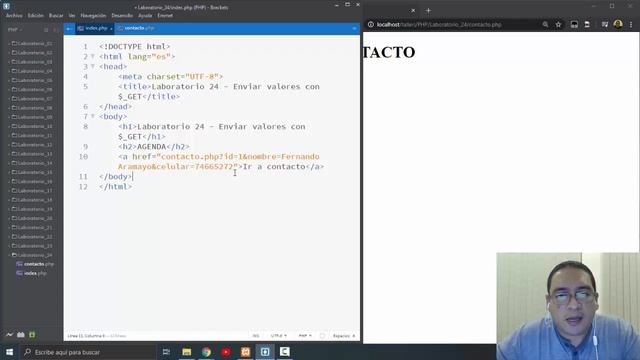
Task: Open the Buscar menu
Action: [x=56, y=16]
